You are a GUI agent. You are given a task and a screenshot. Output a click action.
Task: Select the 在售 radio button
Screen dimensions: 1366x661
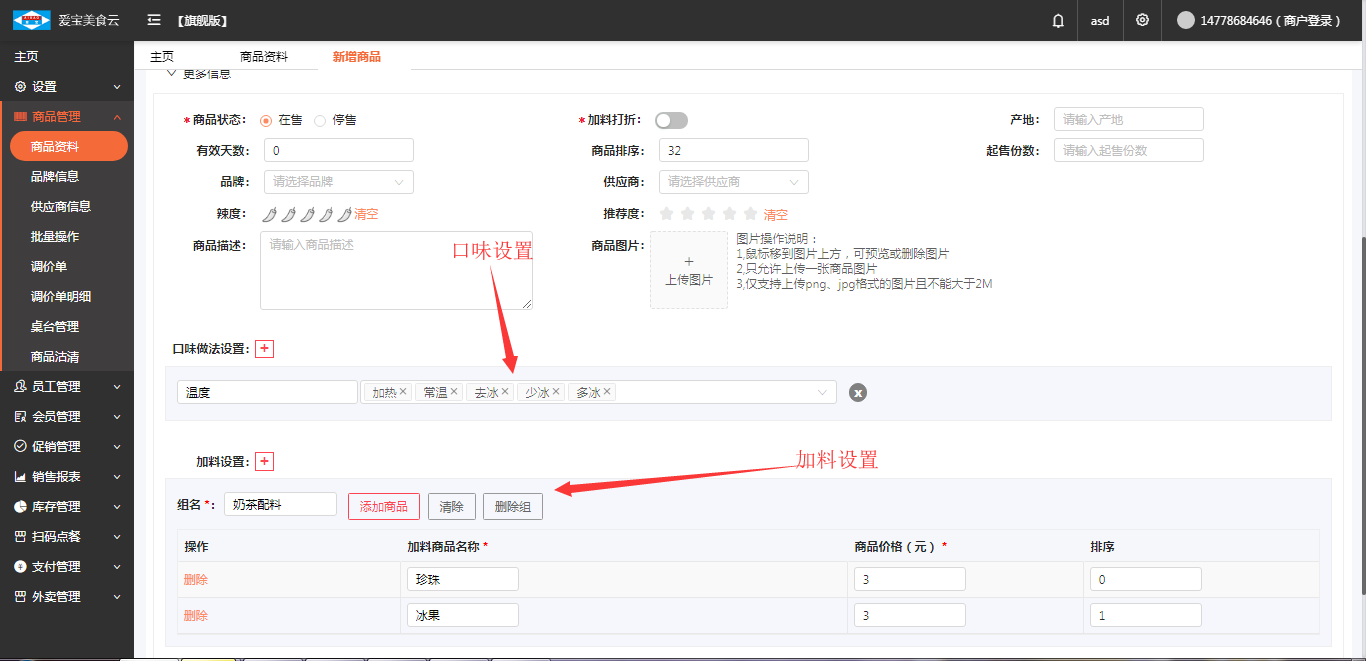click(266, 120)
